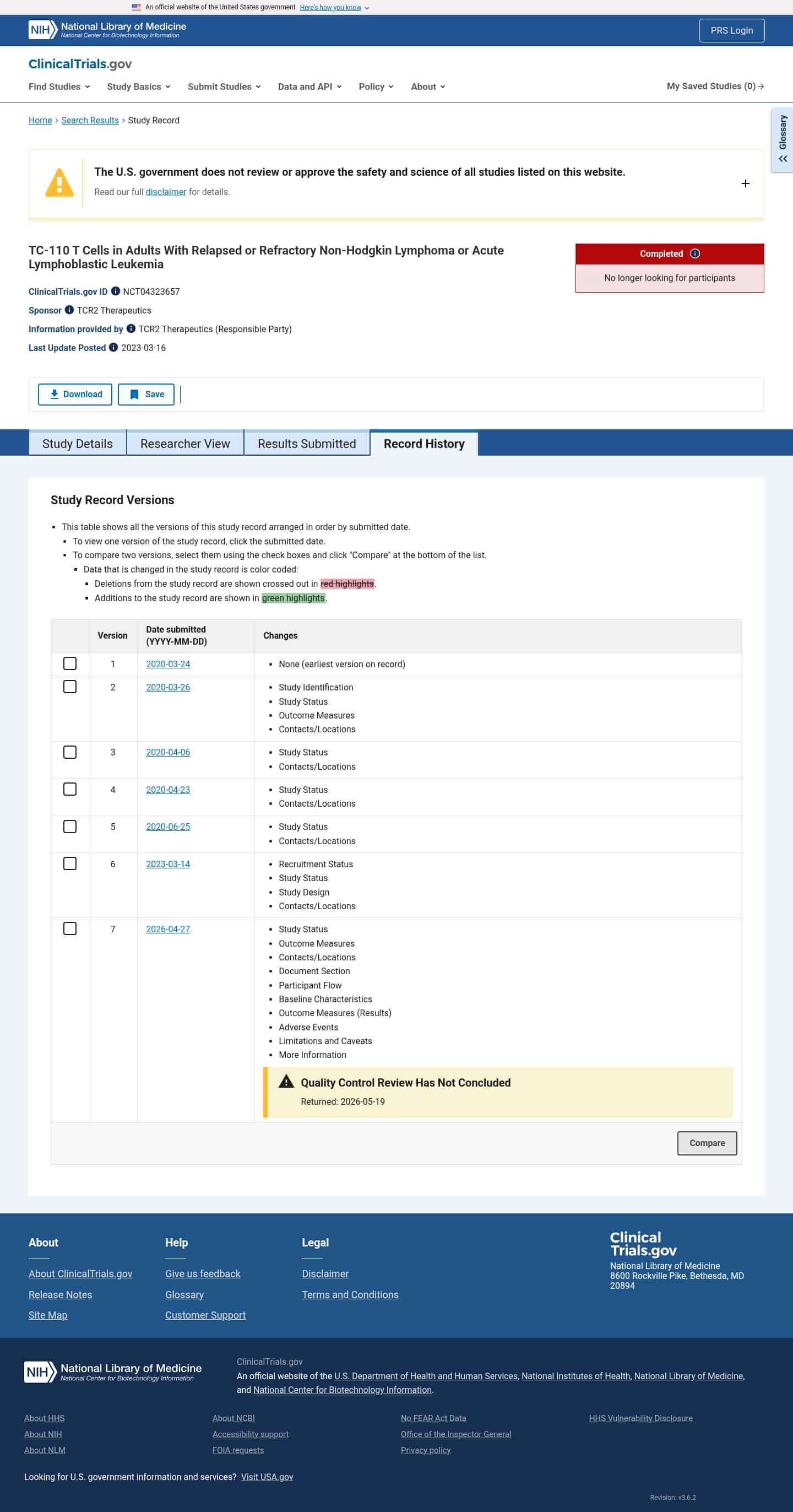793x1512 pixels.
Task: Click Give us feedback in the footer
Action: coord(203,1274)
